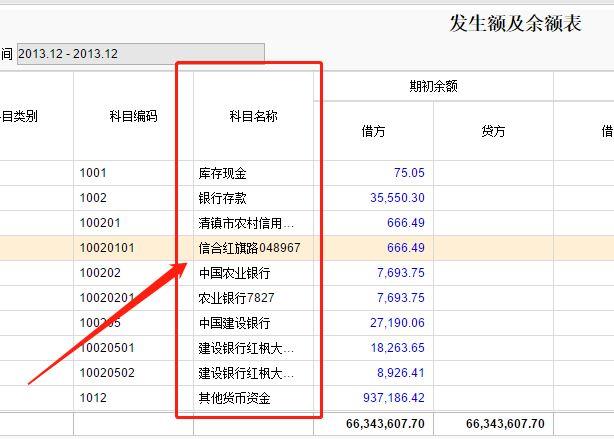Click the debit value 75.05

click(x=409, y=173)
